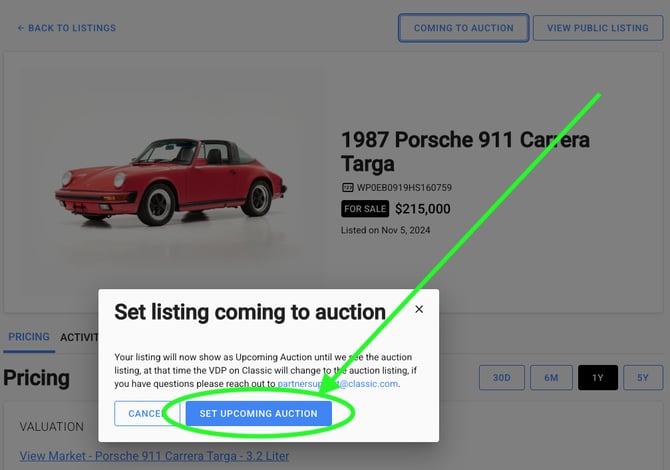
Task: Open View Market Porsche 911 Carrera Targa link
Action: pos(154,457)
